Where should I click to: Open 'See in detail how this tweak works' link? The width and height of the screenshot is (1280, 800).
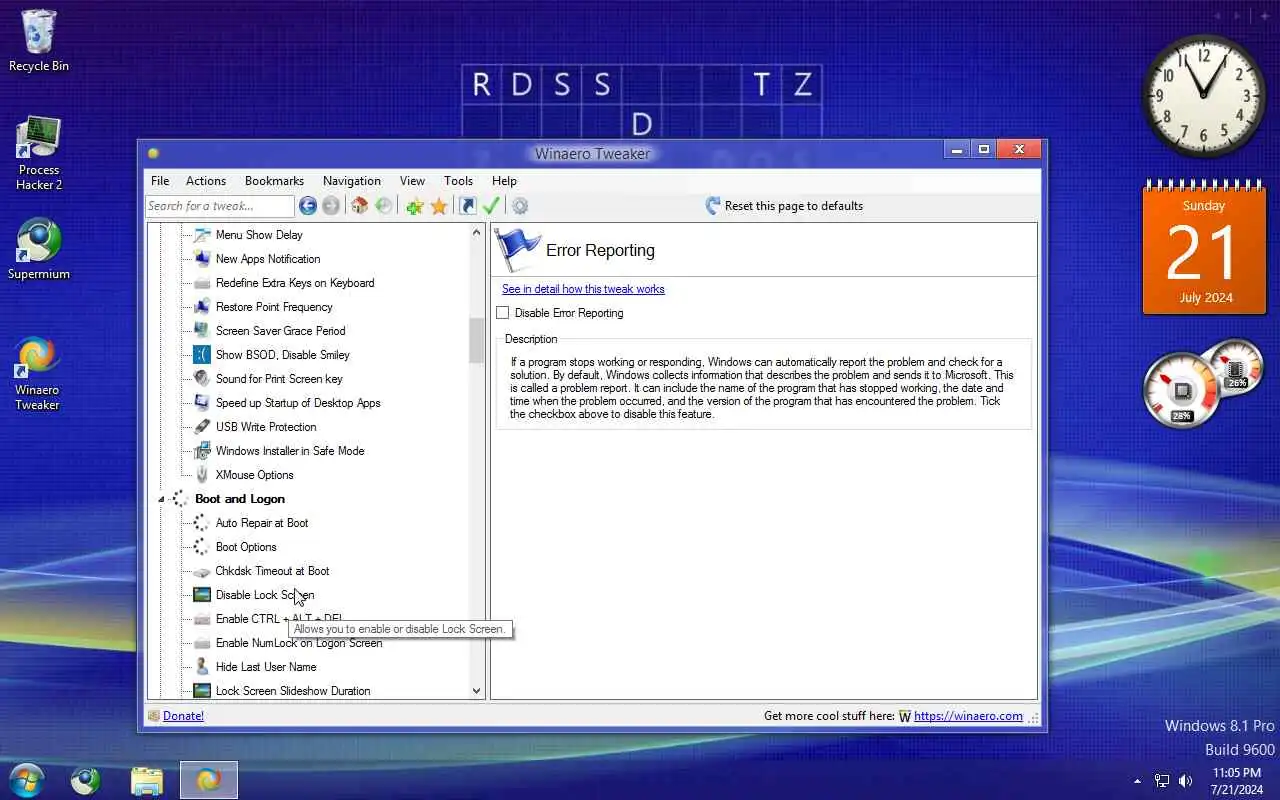point(583,289)
